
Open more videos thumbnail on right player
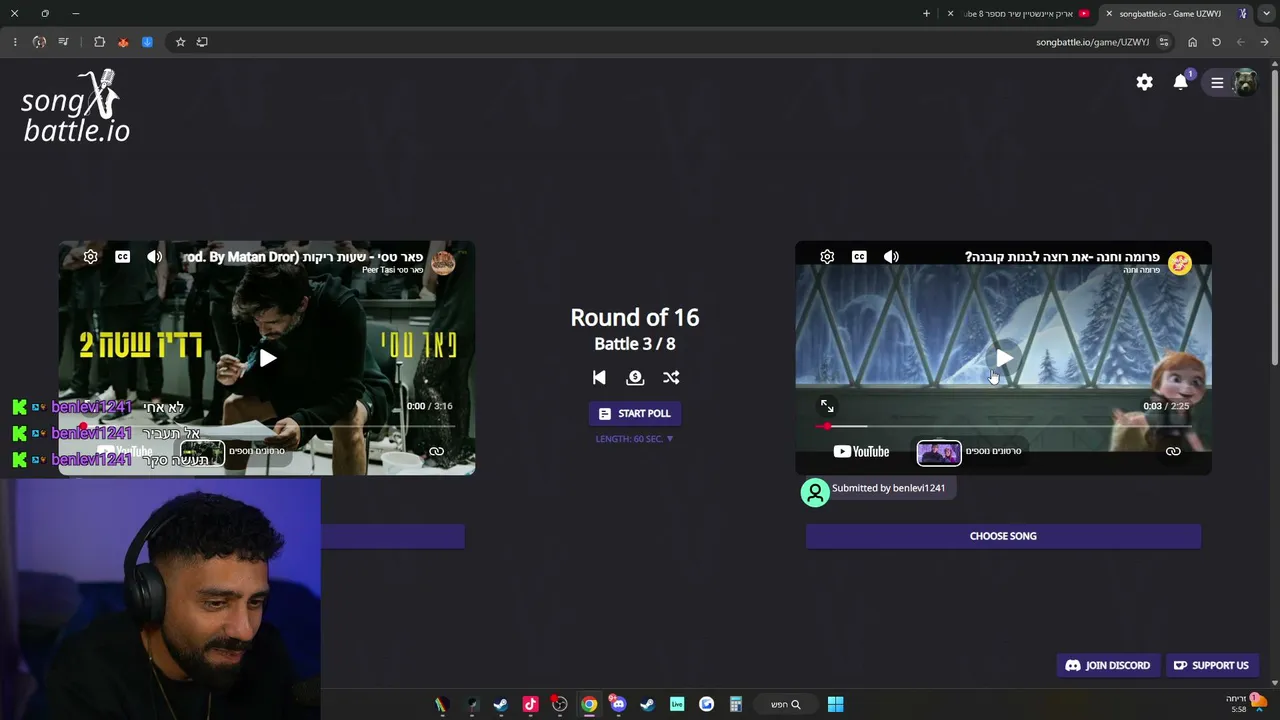click(x=939, y=453)
